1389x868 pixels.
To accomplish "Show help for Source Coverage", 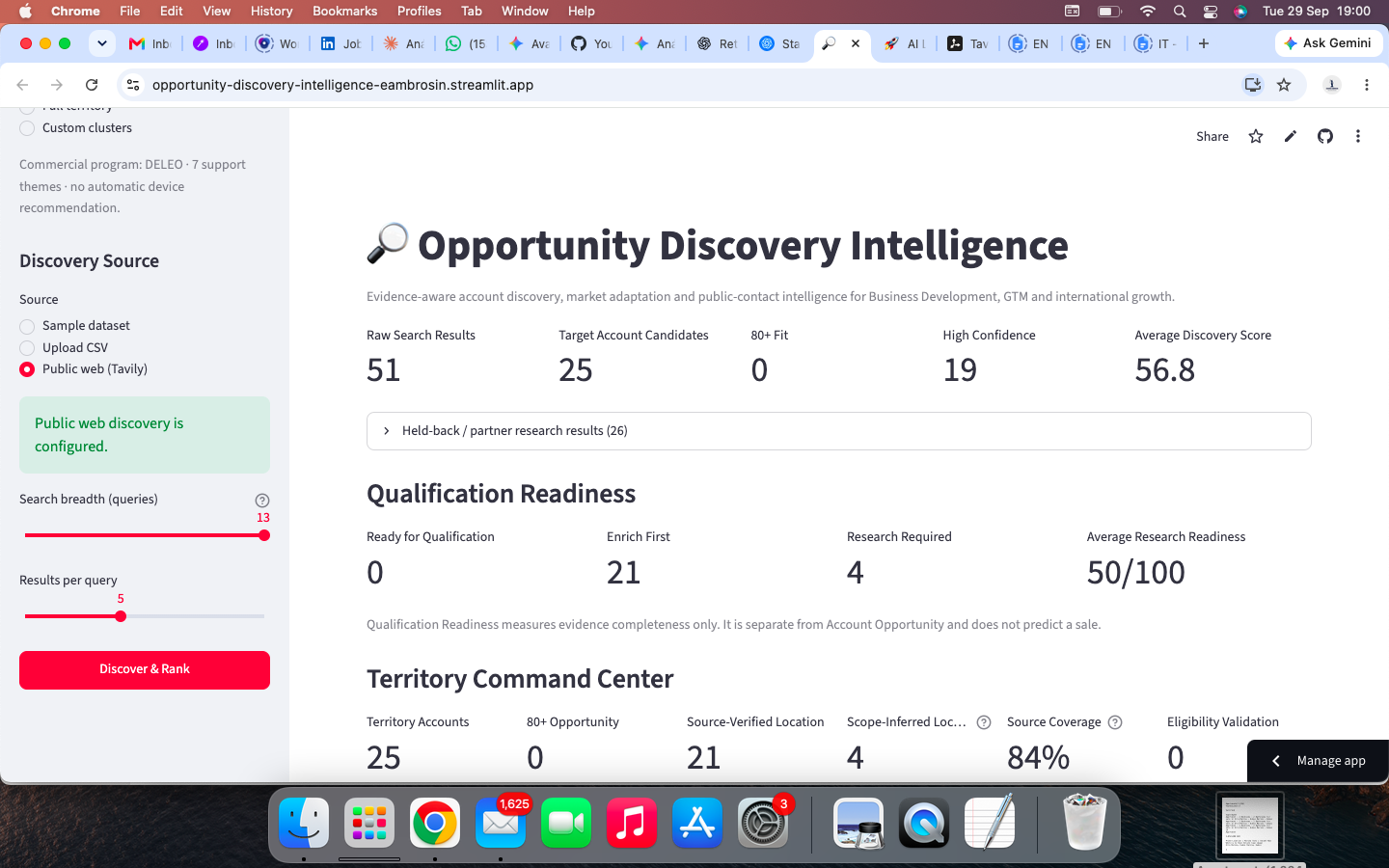I will (x=1115, y=722).
